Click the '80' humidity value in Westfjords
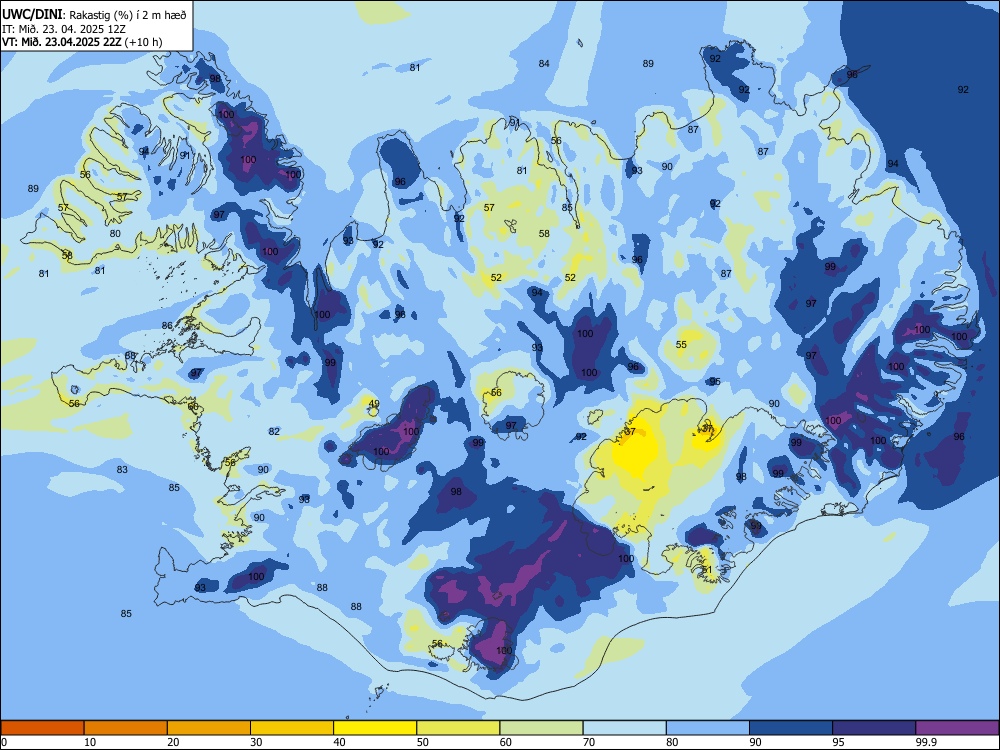The image size is (1000, 750). click(x=115, y=233)
